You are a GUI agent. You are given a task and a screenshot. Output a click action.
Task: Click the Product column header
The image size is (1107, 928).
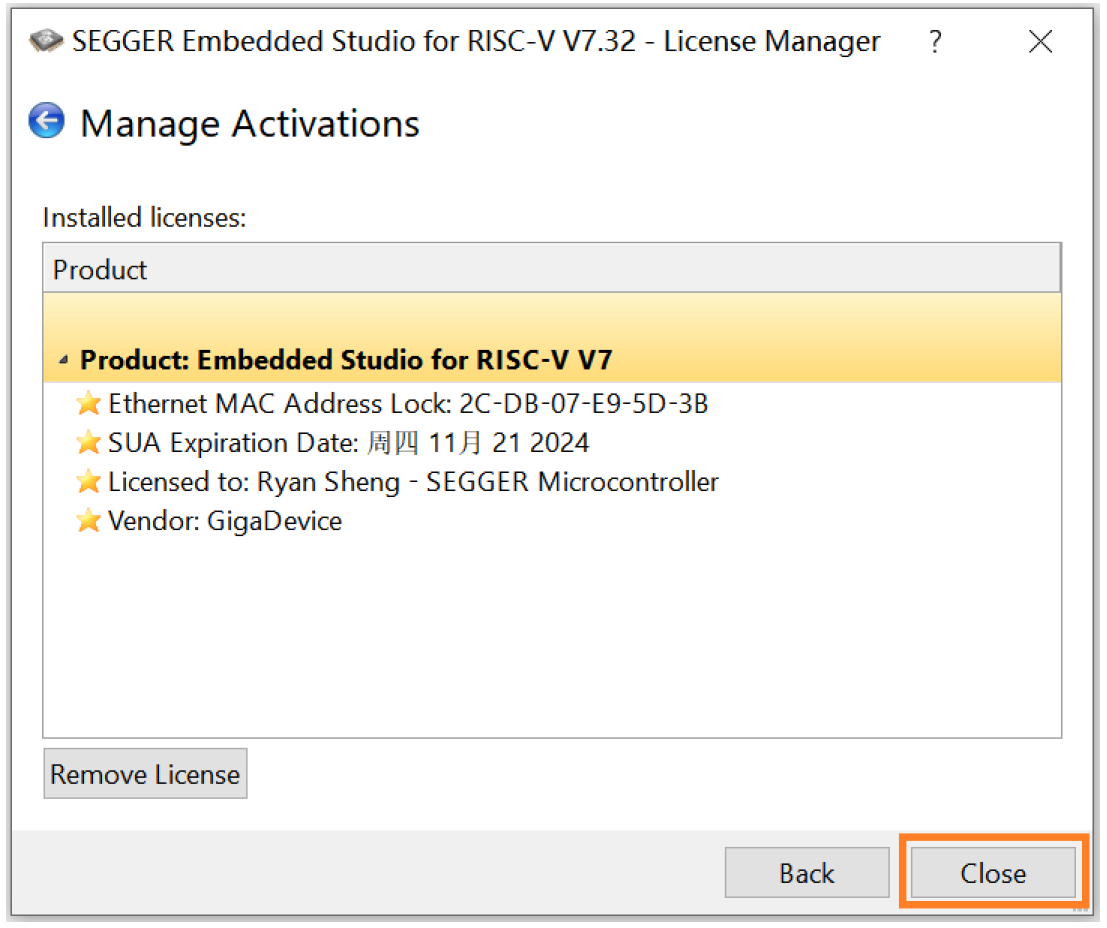[x=550, y=270]
